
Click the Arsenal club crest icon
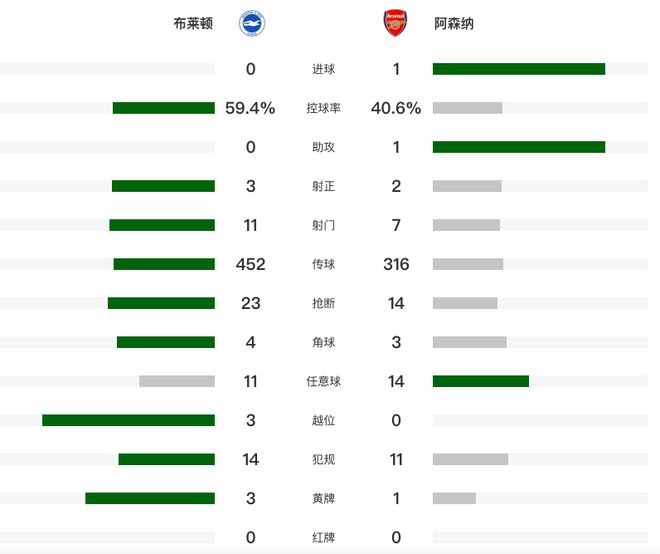click(x=396, y=23)
